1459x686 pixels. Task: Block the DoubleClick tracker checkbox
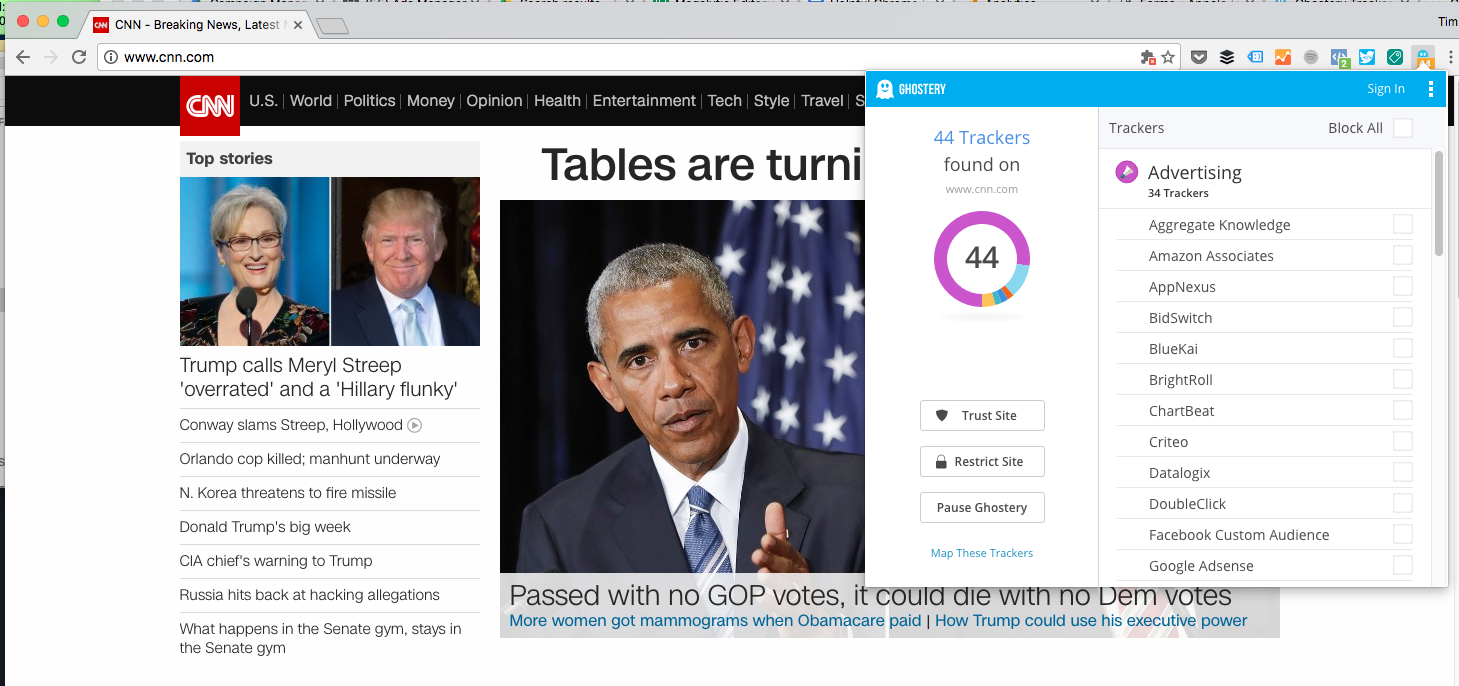pyautogui.click(x=1403, y=503)
